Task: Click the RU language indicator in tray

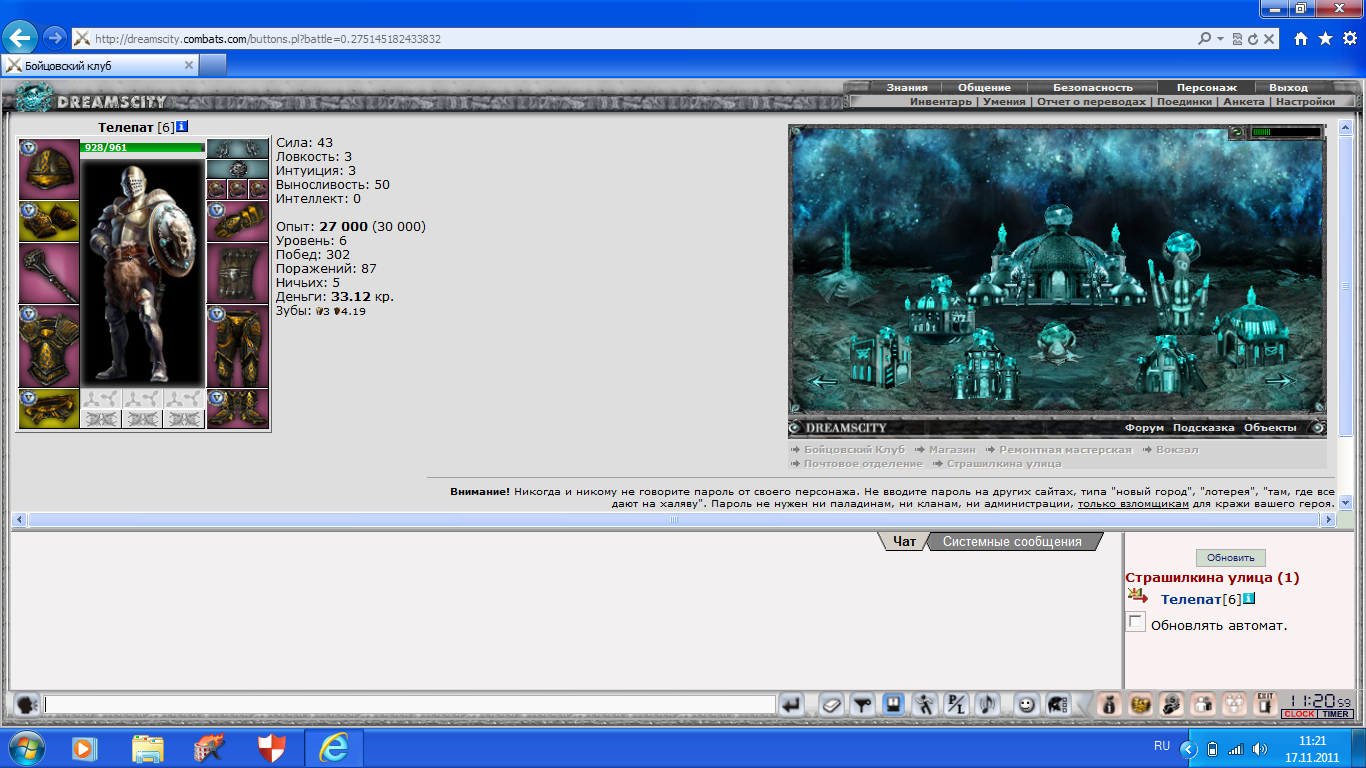Action: click(1162, 747)
